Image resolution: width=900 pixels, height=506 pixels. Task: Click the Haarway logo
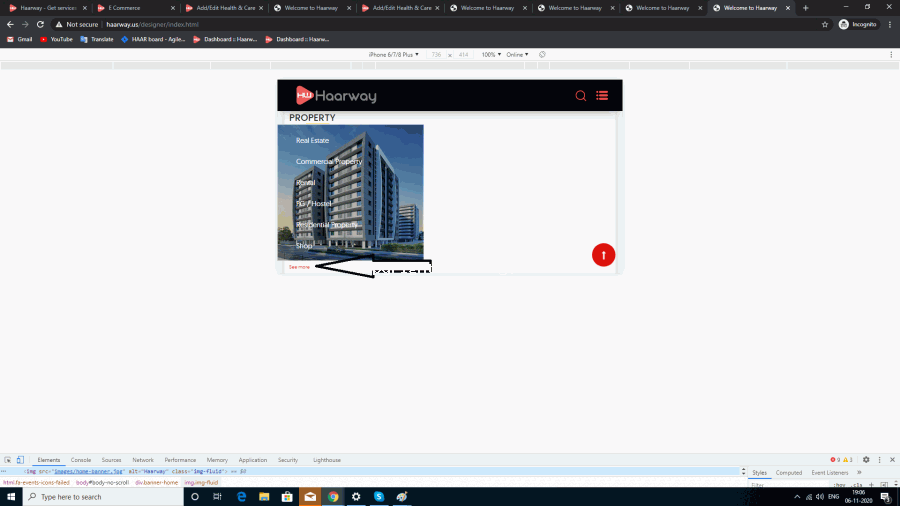[336, 96]
